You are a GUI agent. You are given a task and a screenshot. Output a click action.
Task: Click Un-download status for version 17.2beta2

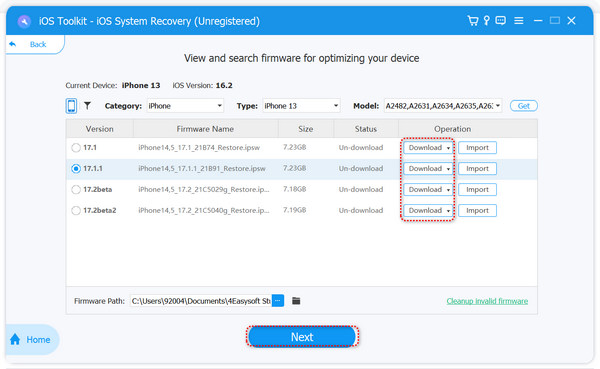(x=360, y=210)
